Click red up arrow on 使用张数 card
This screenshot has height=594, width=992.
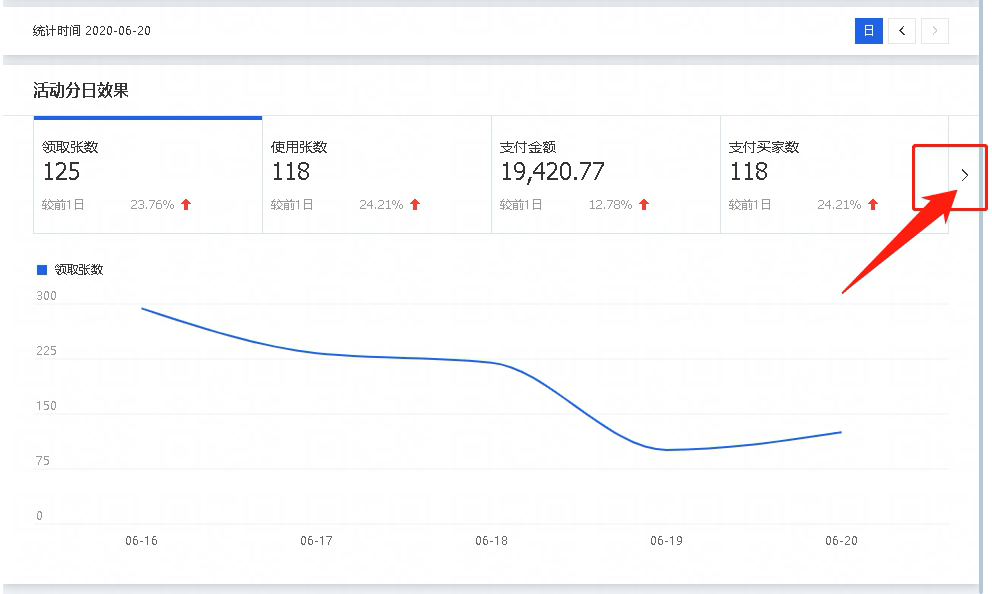pyautogui.click(x=415, y=205)
